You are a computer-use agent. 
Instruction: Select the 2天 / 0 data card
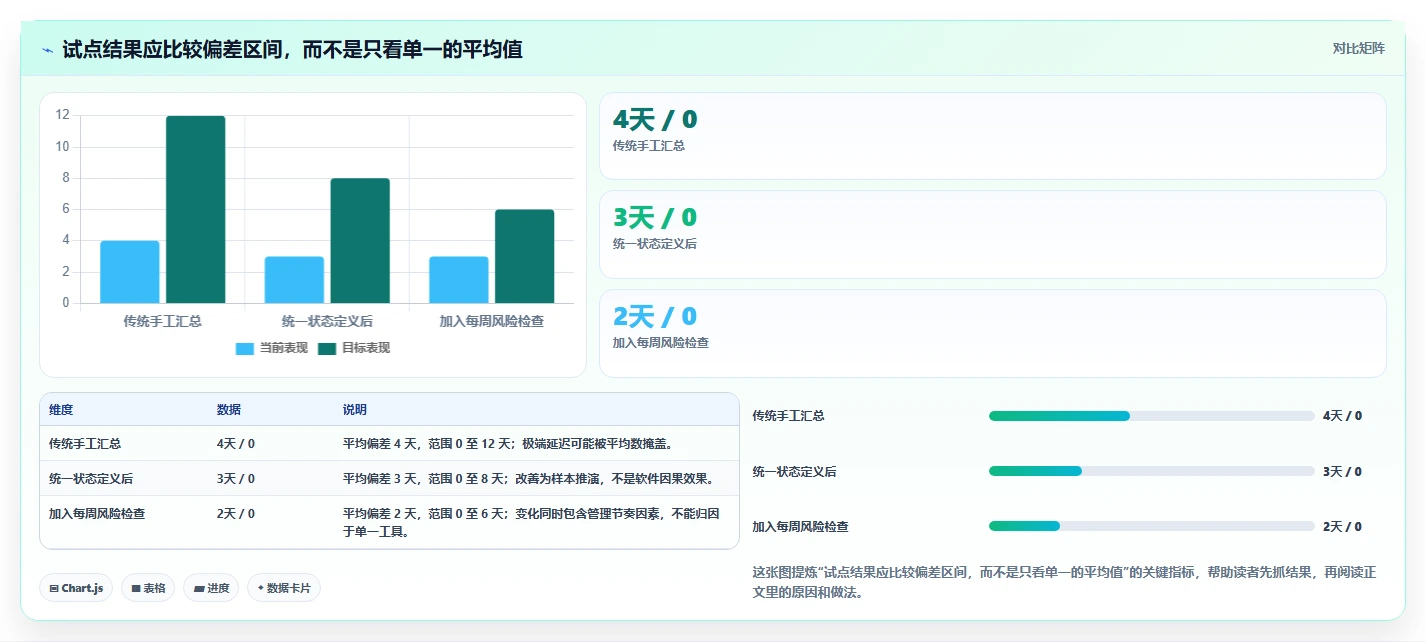(x=992, y=333)
